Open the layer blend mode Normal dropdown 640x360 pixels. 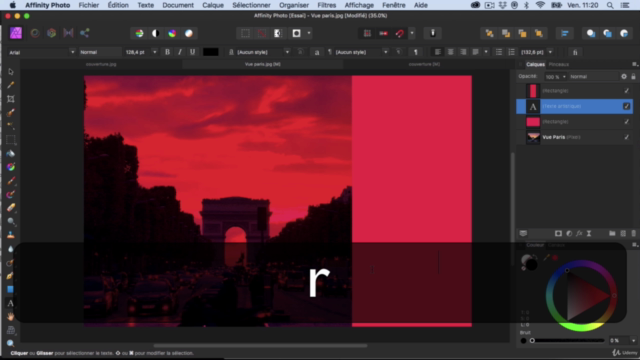[x=594, y=77]
